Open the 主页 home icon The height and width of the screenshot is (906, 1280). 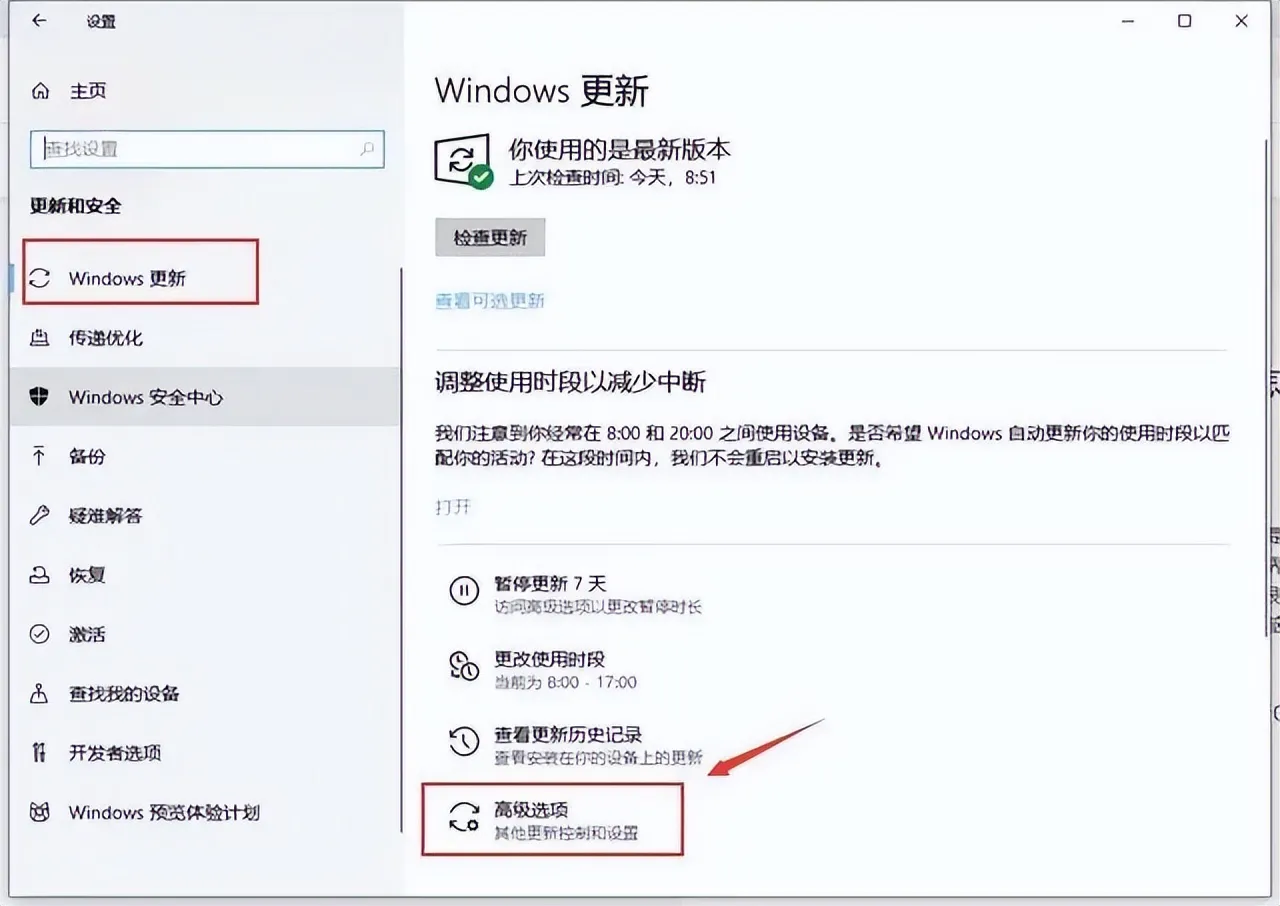pyautogui.click(x=40, y=91)
